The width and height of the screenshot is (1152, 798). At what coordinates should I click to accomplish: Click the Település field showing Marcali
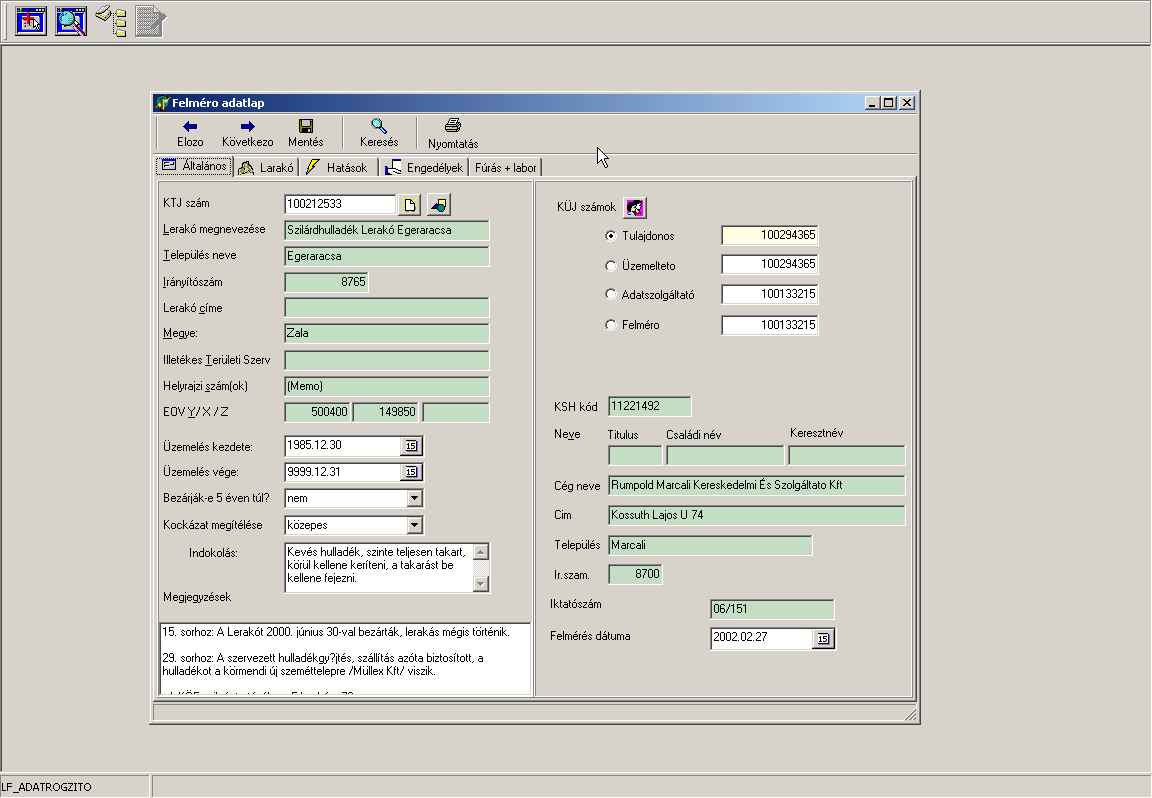point(710,546)
